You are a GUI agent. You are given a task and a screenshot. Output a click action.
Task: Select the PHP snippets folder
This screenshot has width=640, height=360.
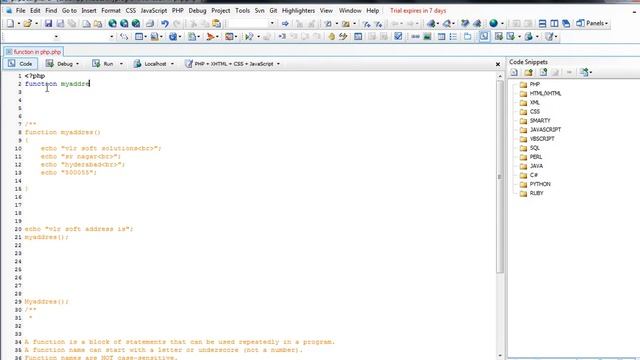pyautogui.click(x=530, y=84)
